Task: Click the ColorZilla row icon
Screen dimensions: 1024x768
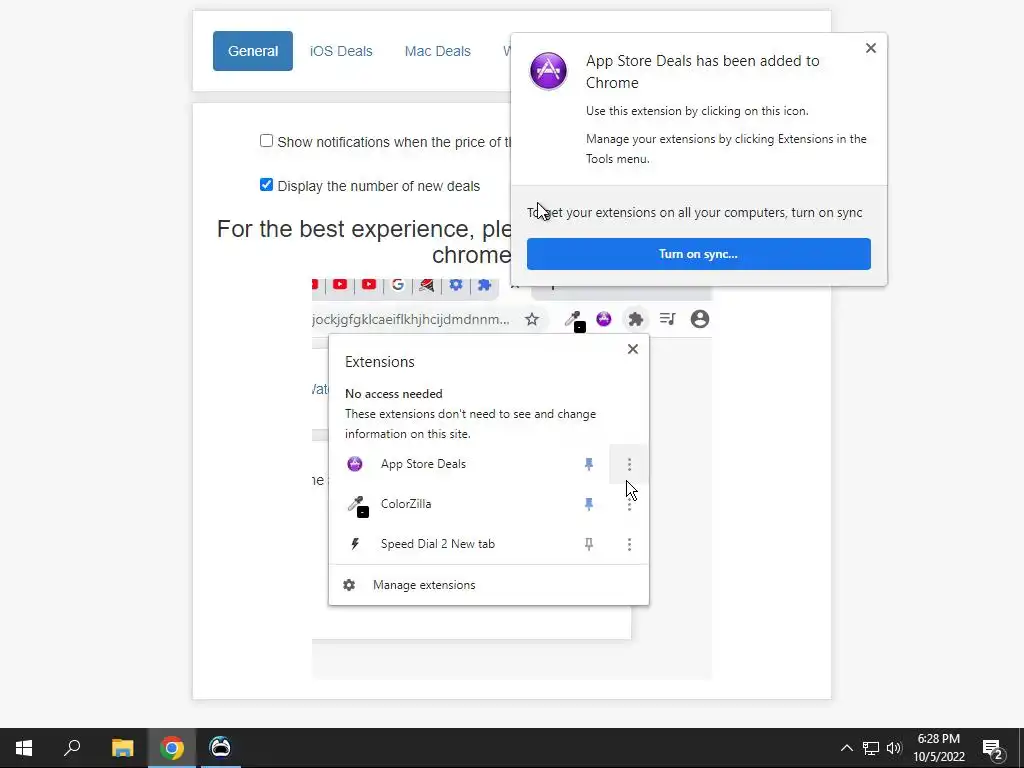Action: (358, 506)
